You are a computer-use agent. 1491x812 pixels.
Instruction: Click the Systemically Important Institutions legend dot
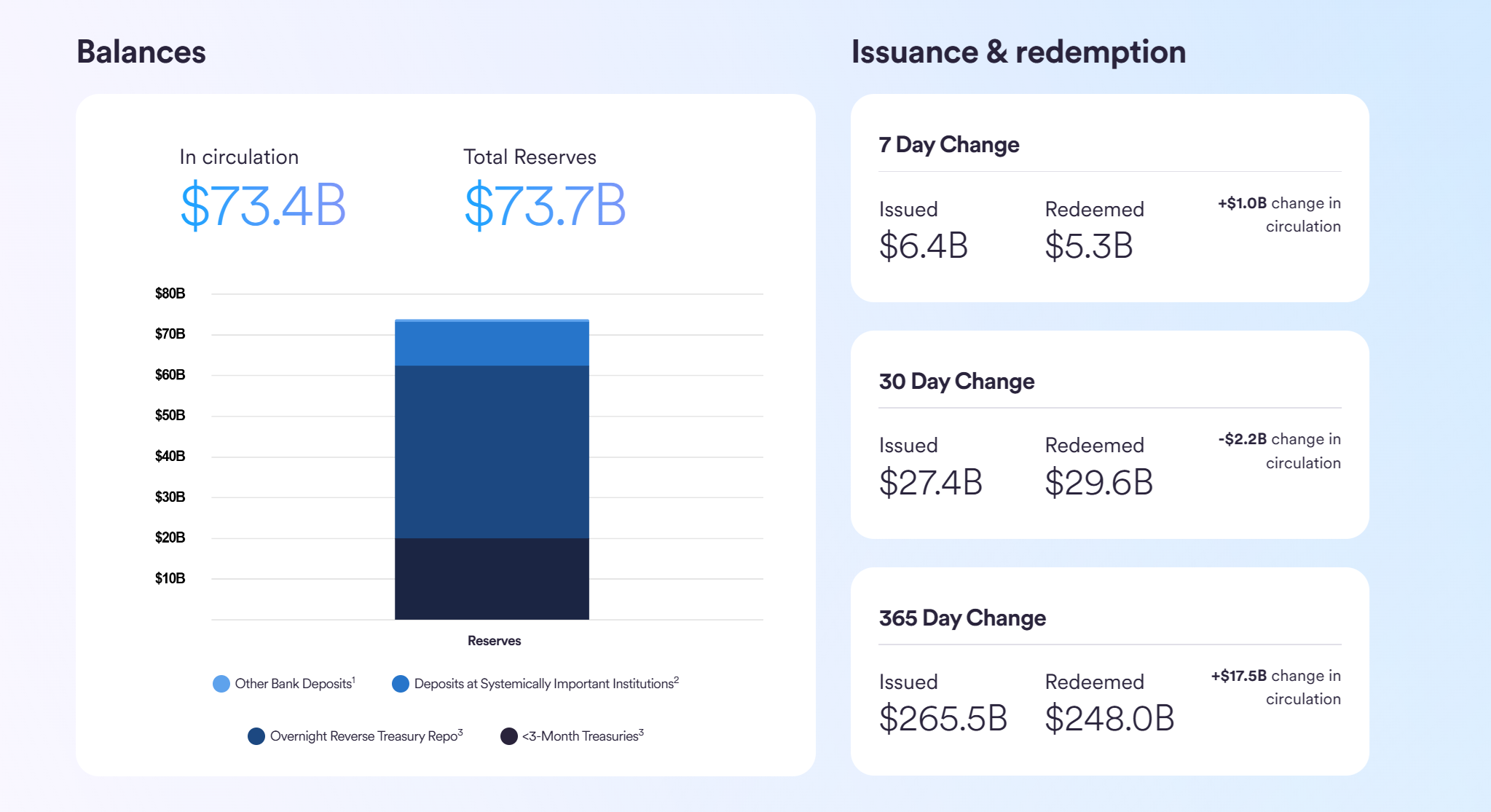pyautogui.click(x=400, y=684)
